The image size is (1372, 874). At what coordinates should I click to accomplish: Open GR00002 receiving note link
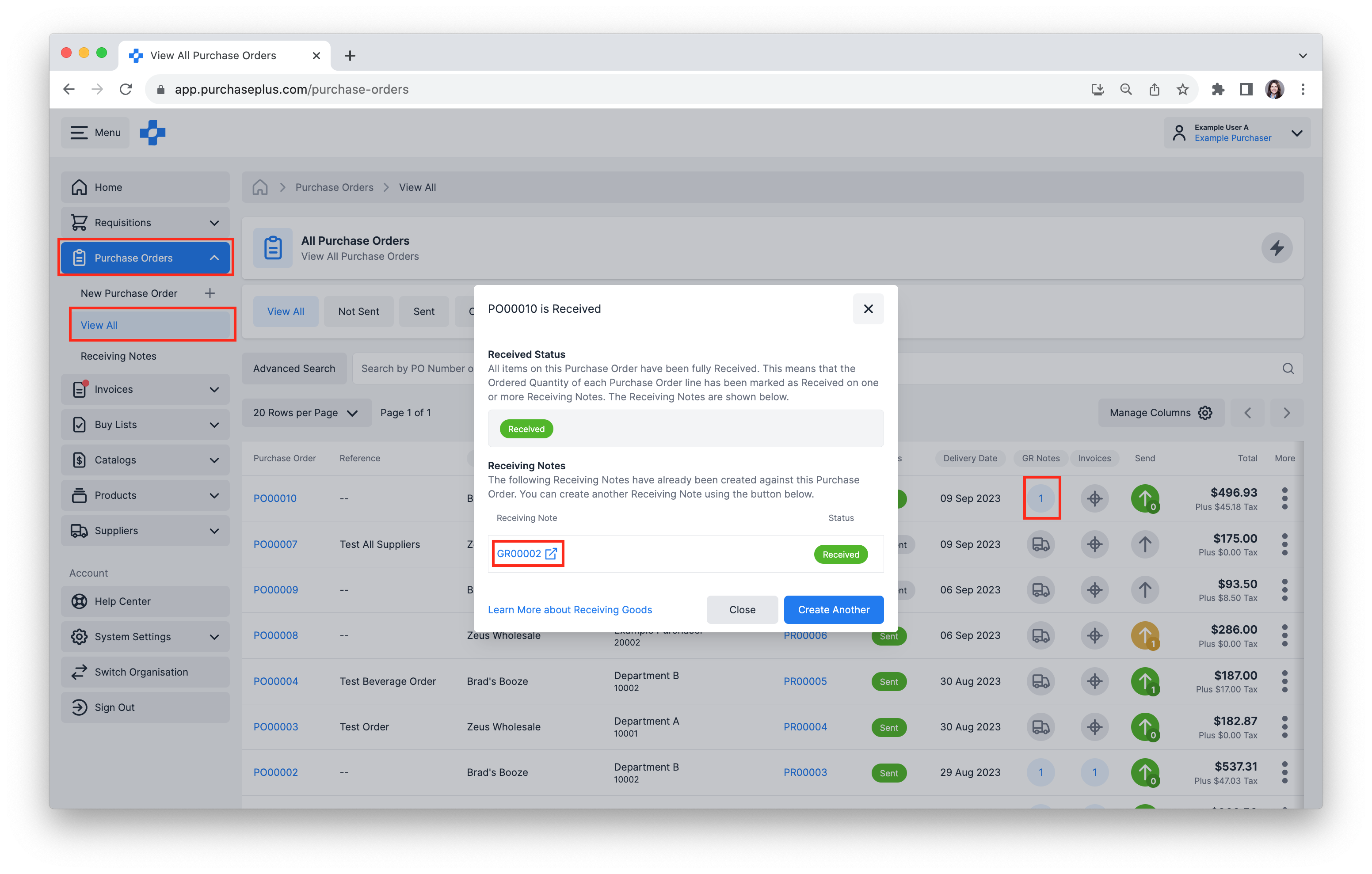[x=526, y=553]
